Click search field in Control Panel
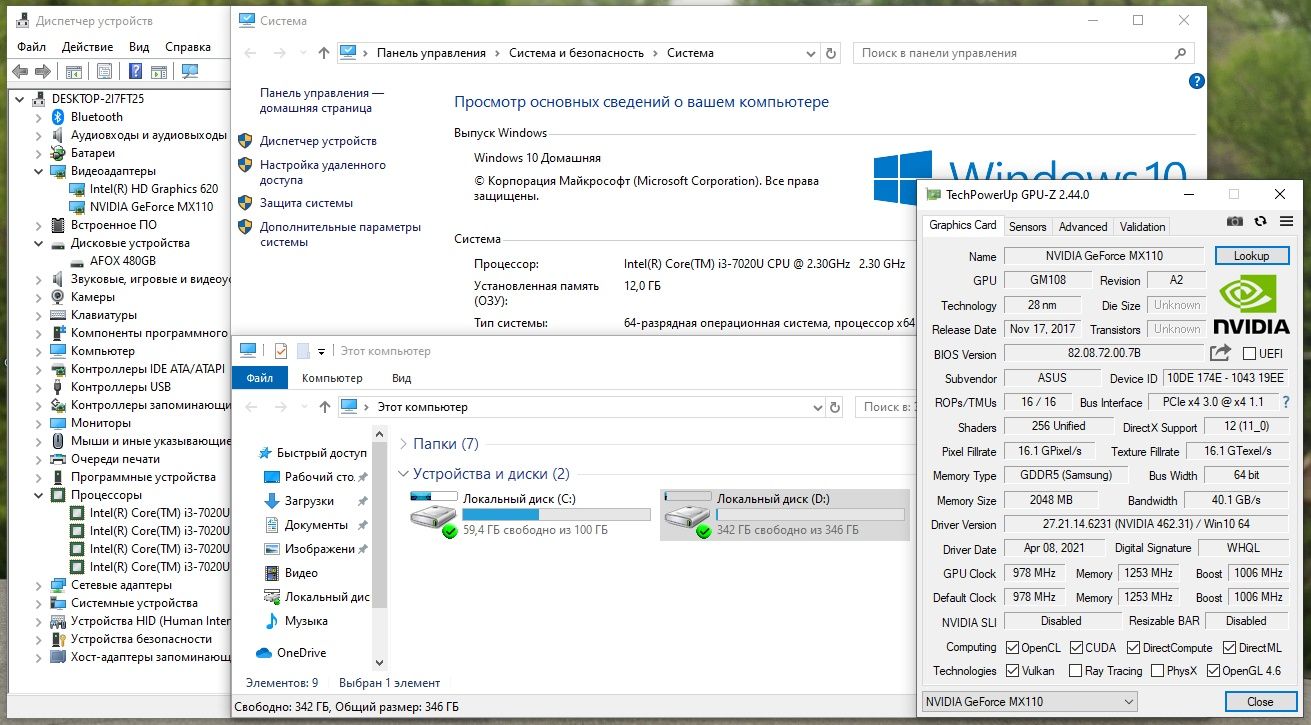Screen dimensions: 1311x725 click(x=1025, y=53)
